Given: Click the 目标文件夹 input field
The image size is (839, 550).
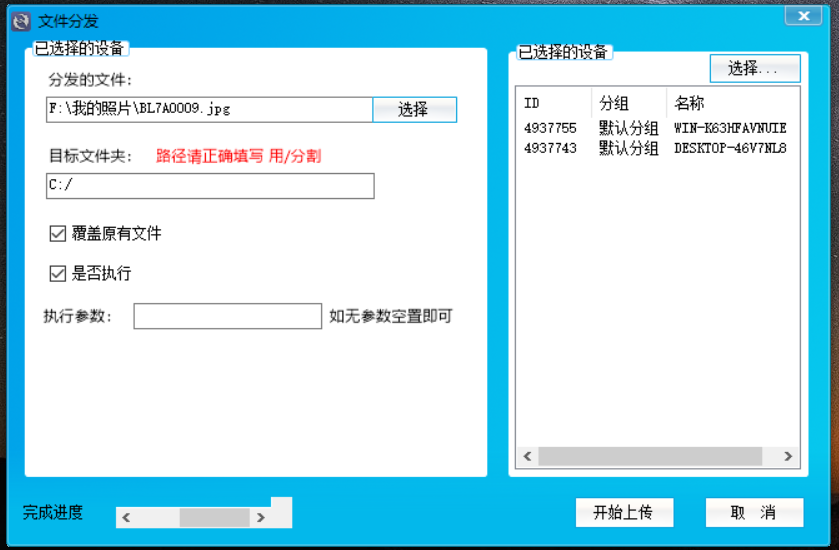Looking at the screenshot, I should [x=209, y=186].
